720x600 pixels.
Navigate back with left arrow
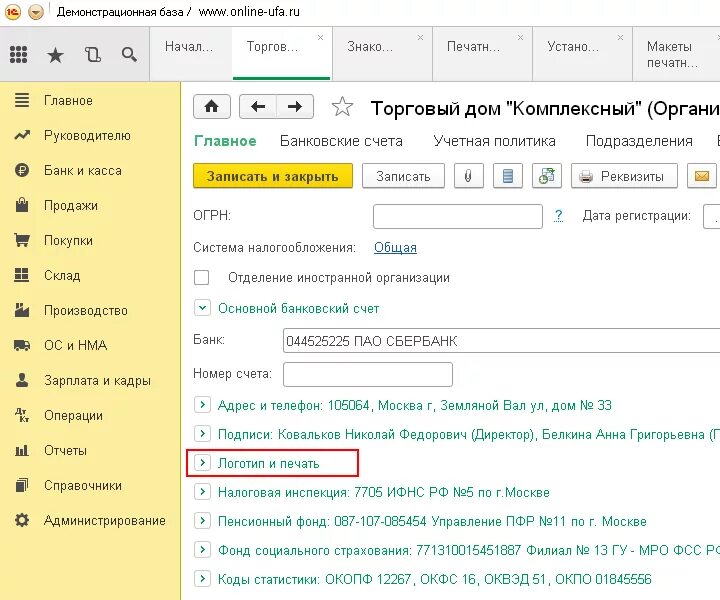[x=258, y=107]
